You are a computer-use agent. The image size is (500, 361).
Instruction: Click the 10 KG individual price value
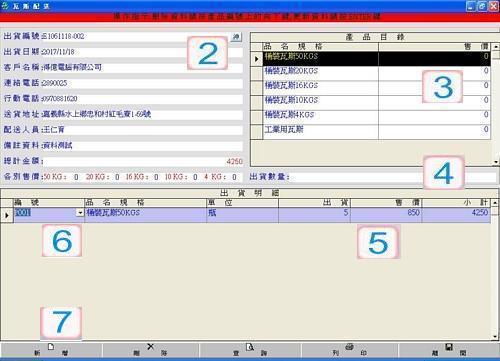pos(195,177)
